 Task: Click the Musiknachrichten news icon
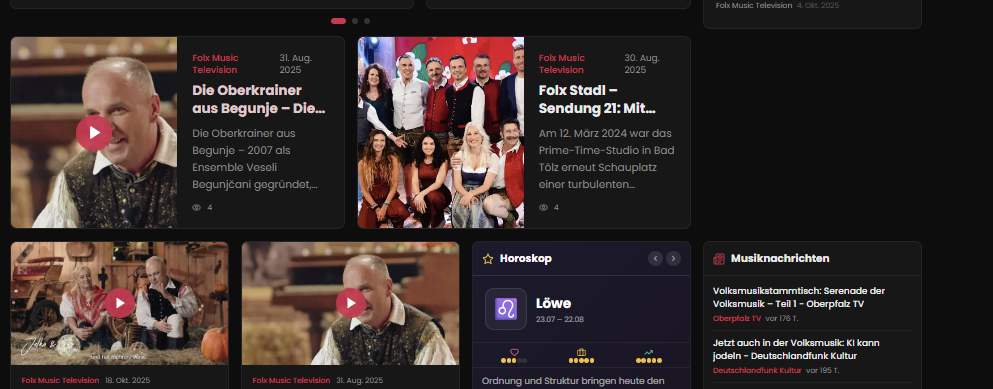pyautogui.click(x=719, y=258)
